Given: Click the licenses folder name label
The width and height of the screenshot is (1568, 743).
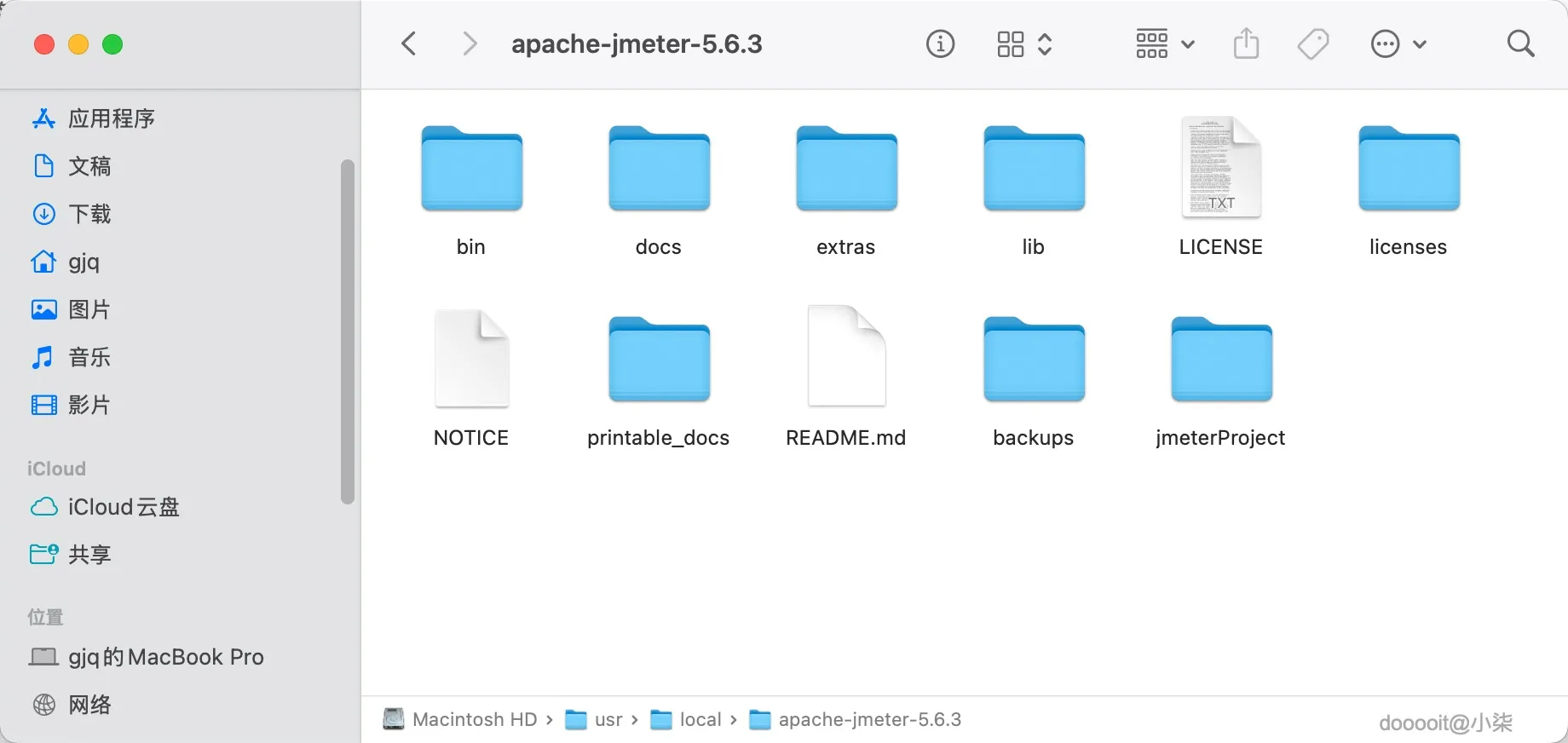Looking at the screenshot, I should coord(1409,247).
